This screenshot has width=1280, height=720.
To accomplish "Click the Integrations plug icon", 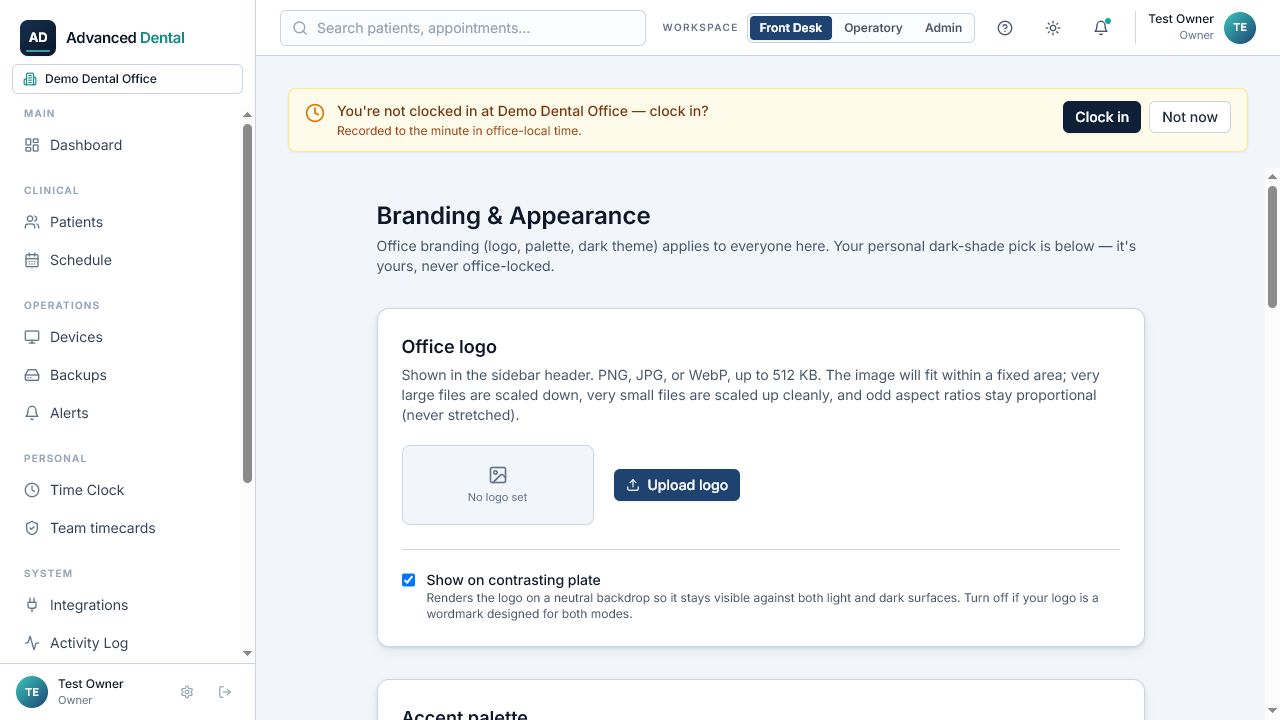I will [x=32, y=605].
